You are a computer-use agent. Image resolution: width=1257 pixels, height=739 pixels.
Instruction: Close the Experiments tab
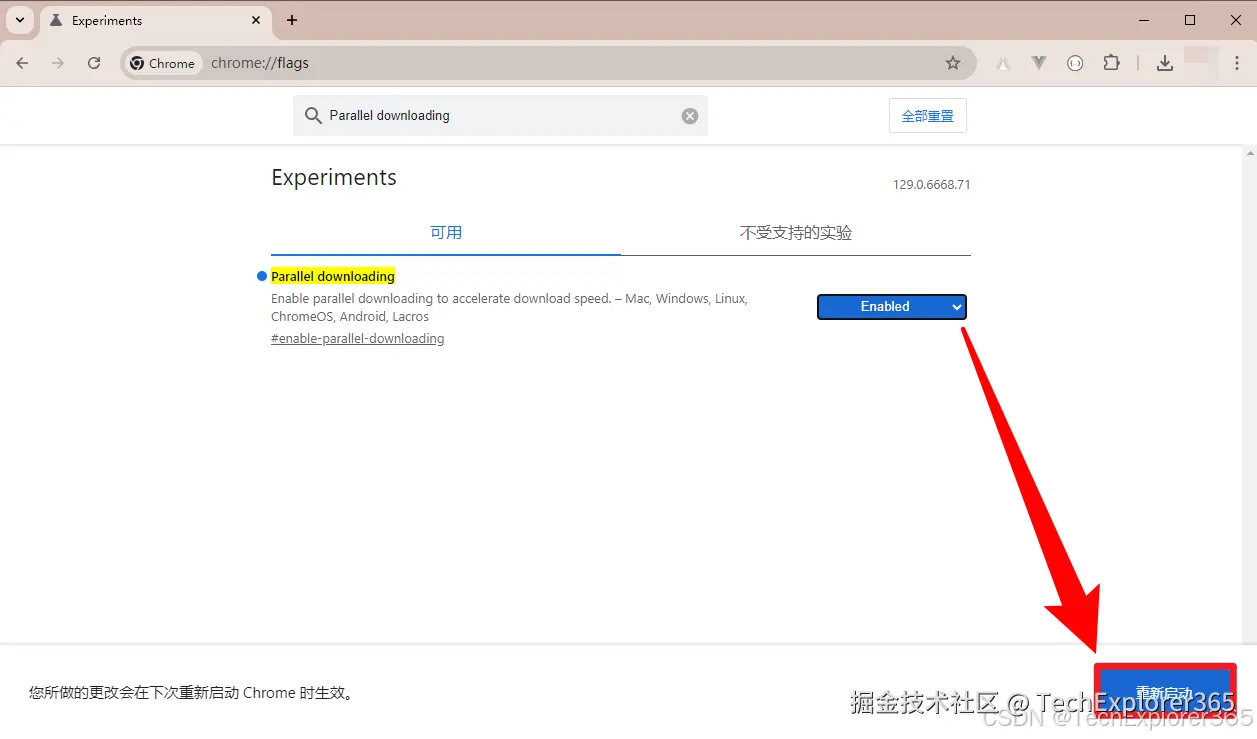tap(256, 20)
